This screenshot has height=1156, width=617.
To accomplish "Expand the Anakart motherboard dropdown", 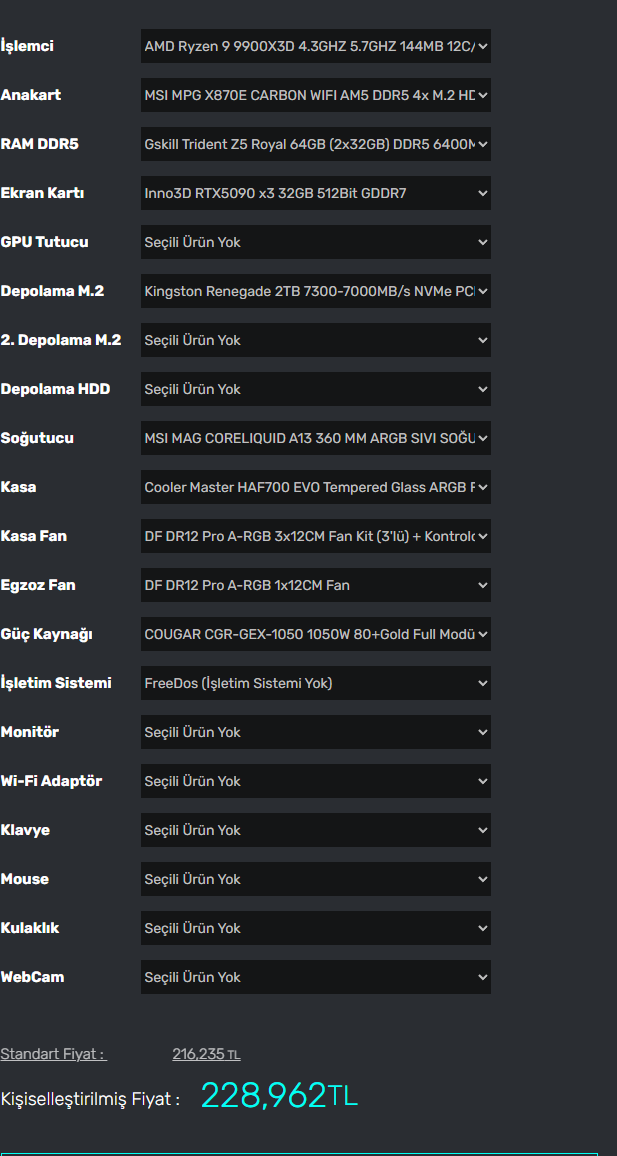I will coord(315,95).
